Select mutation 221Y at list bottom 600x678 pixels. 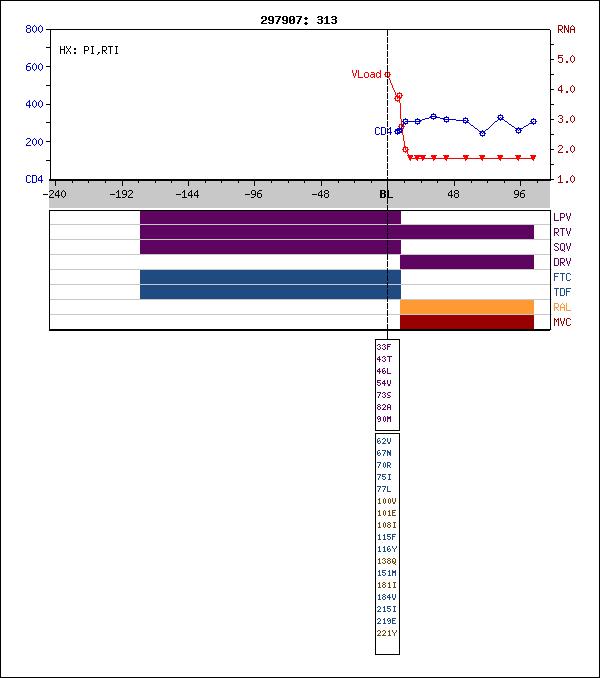click(386, 633)
